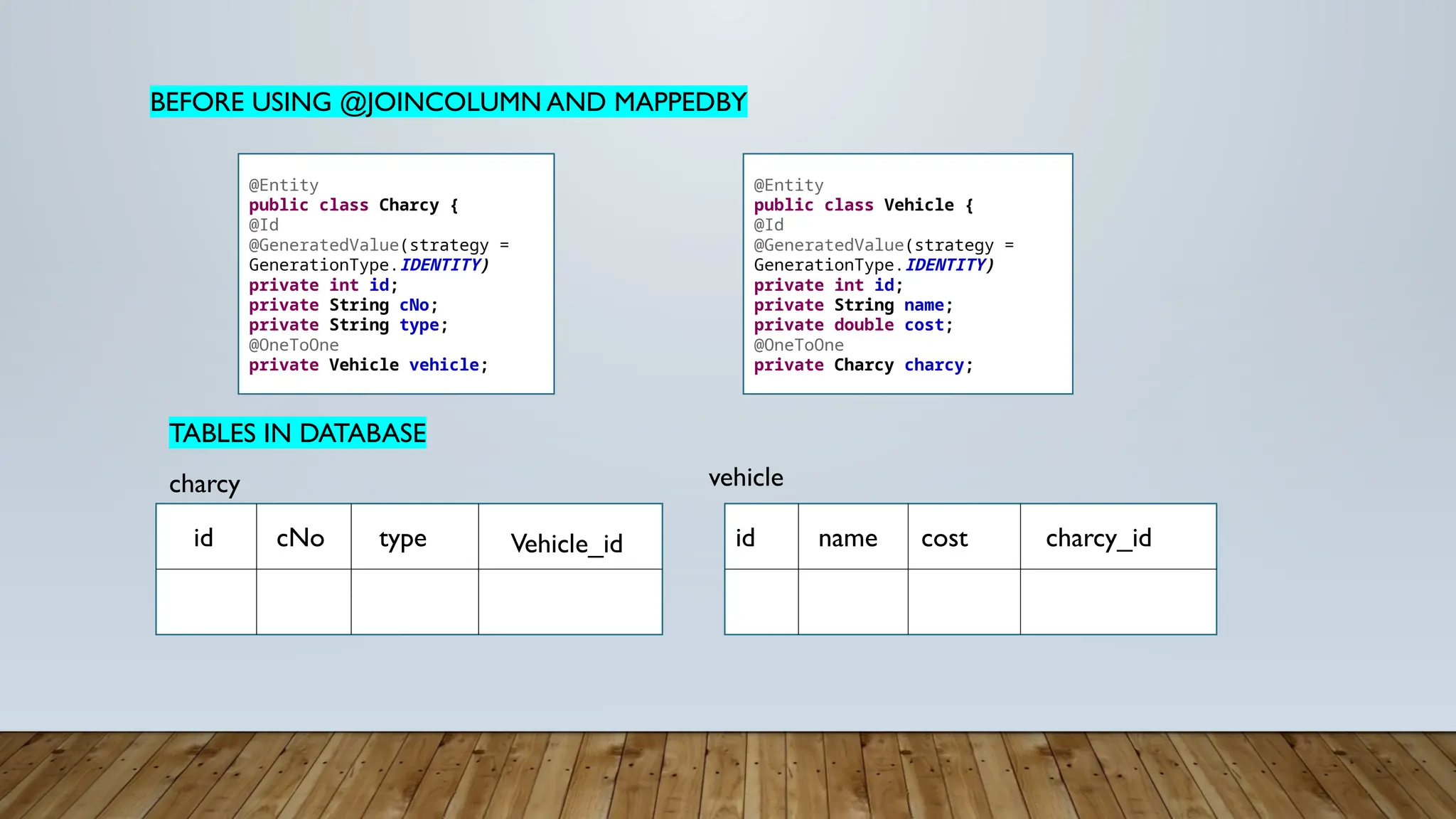Select the type header in charcy table
Viewport: 1456px width, 819px height.
pyautogui.click(x=414, y=537)
